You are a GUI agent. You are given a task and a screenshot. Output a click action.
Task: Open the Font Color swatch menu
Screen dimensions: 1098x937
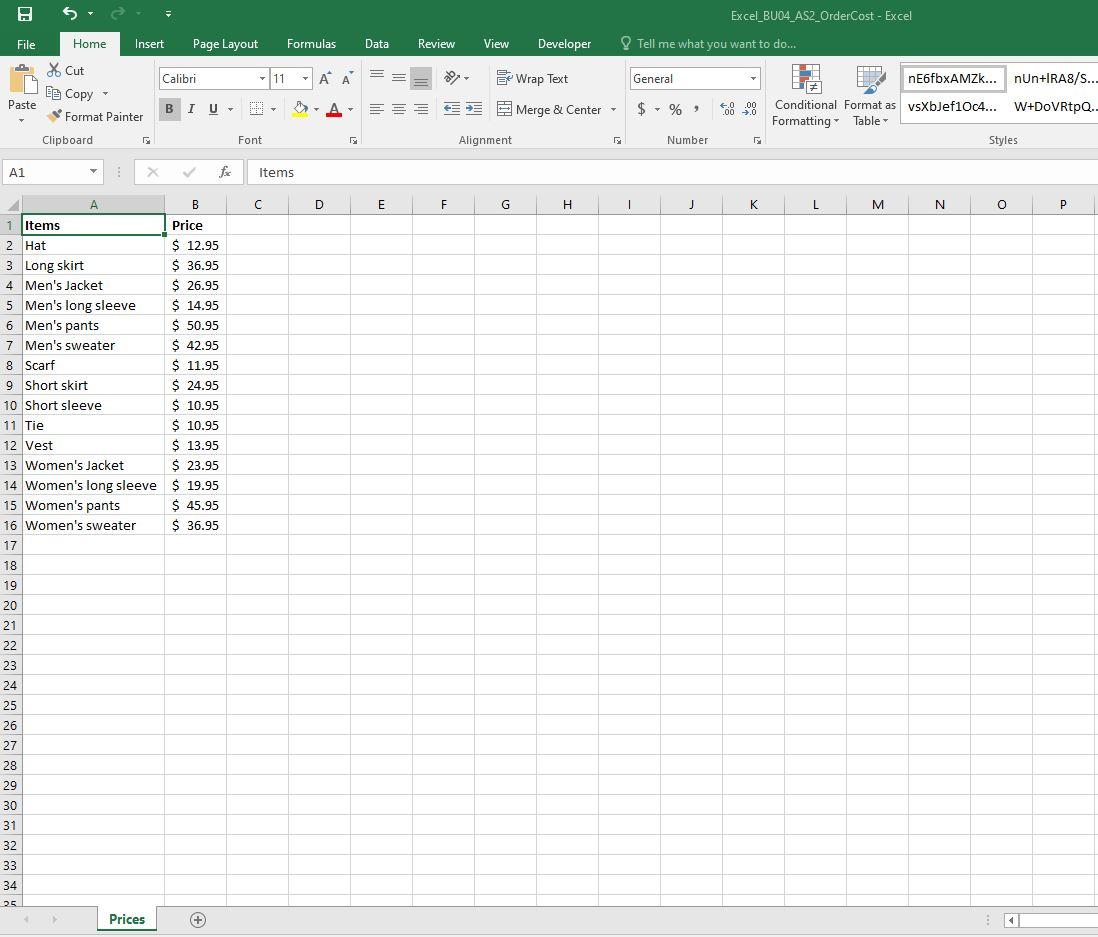coord(349,109)
